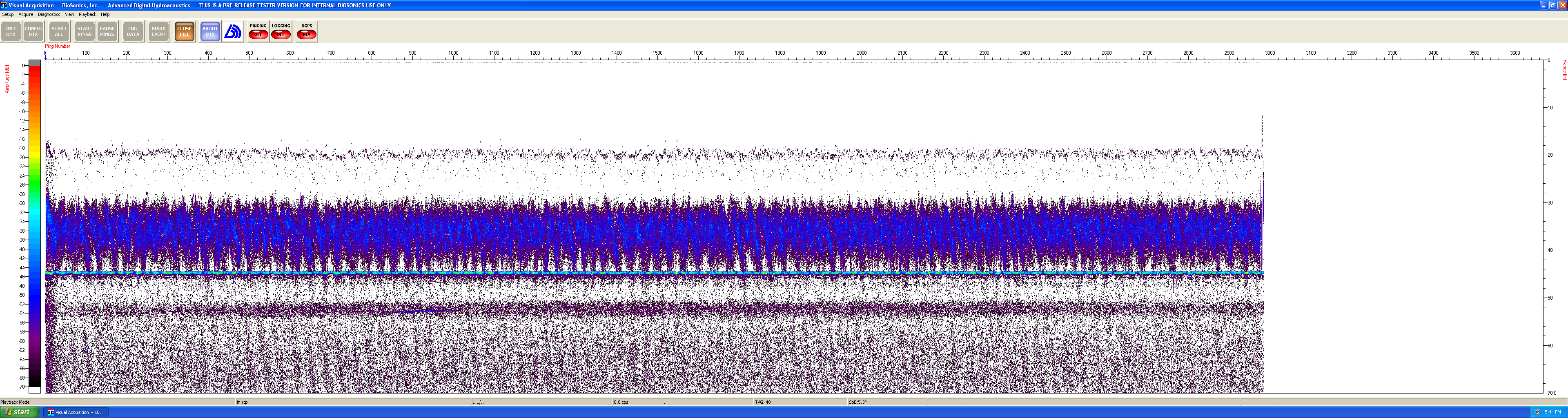Click the system tray icon beside clock
1568x418 pixels.
[1537, 413]
